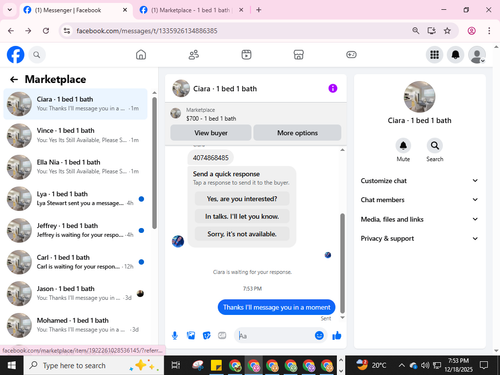The image size is (500, 375).
Task: Open the Ella Nia conversation
Action: 75,167
